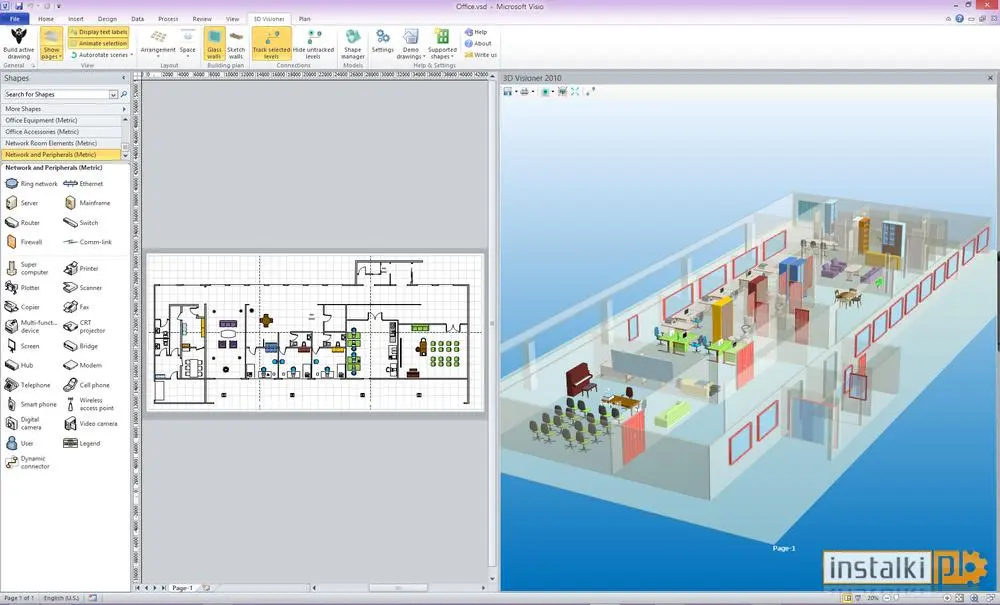This screenshot has width=1000, height=605.
Task: Click English (U.S.) in status bar
Action: (x=62, y=598)
